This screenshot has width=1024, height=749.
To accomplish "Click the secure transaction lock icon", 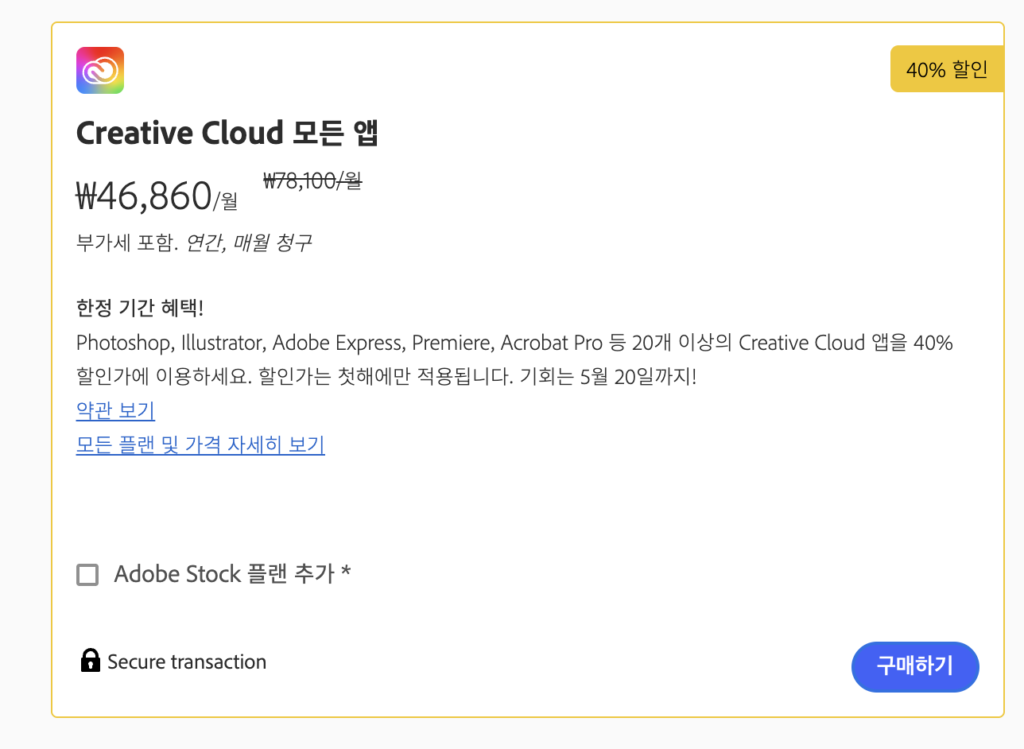I will click(90, 660).
